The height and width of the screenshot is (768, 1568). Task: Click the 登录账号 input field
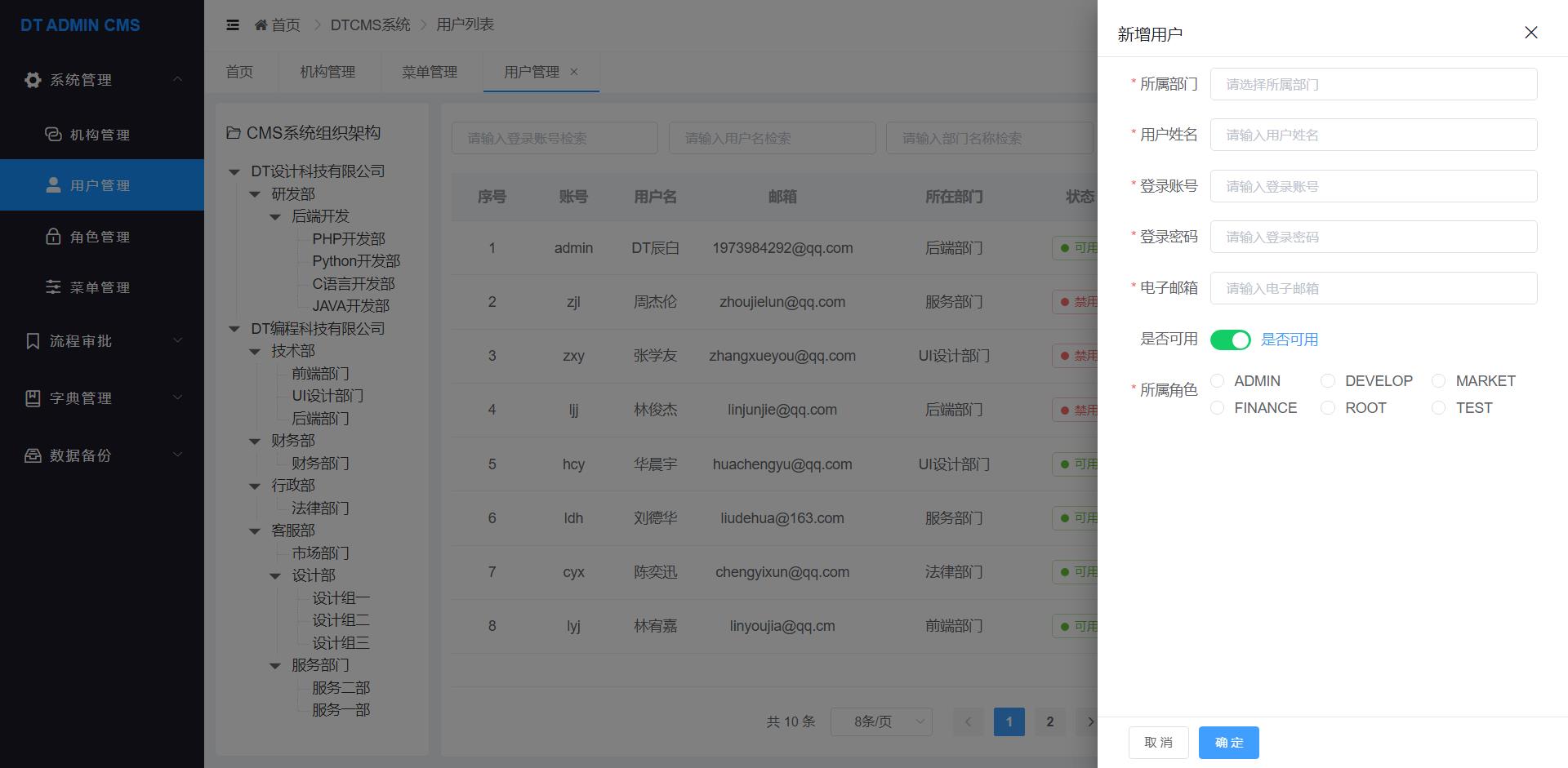(1374, 186)
